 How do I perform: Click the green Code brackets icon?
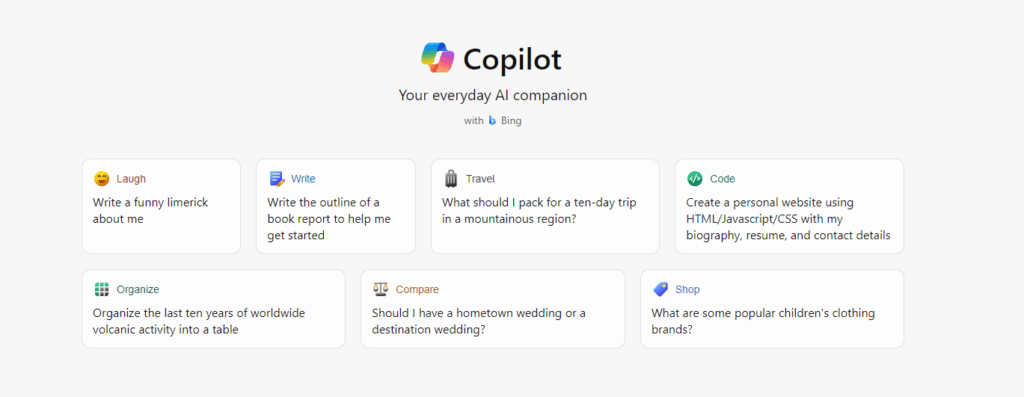pyautogui.click(x=695, y=178)
